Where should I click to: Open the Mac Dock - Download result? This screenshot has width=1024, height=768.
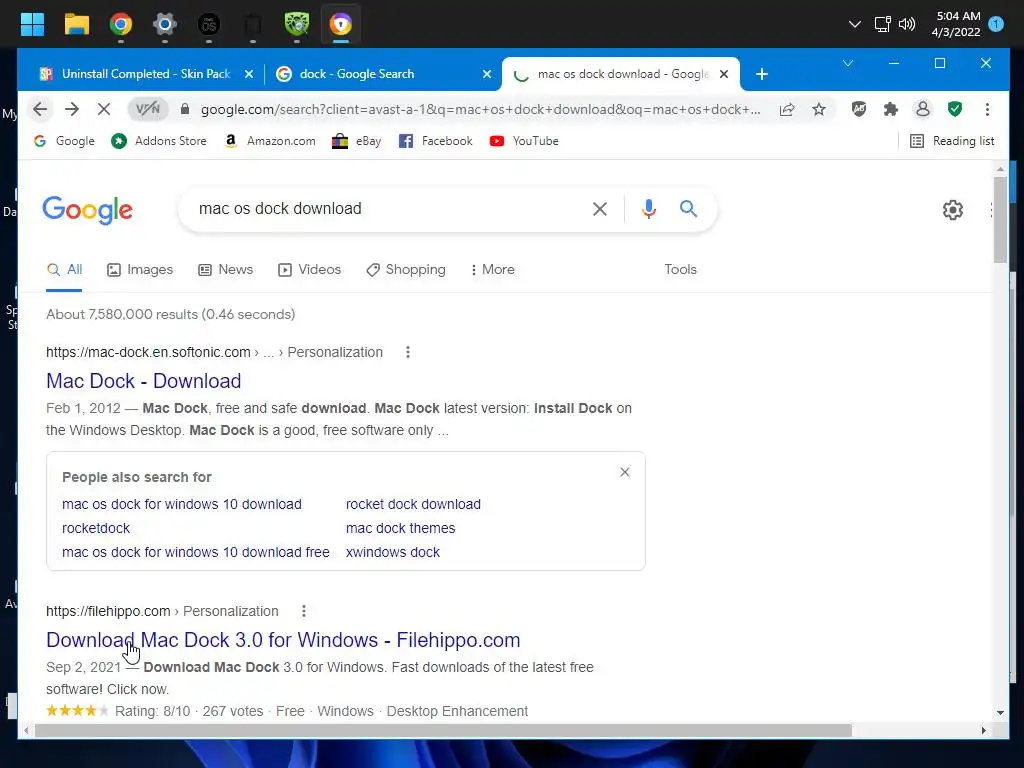click(144, 381)
